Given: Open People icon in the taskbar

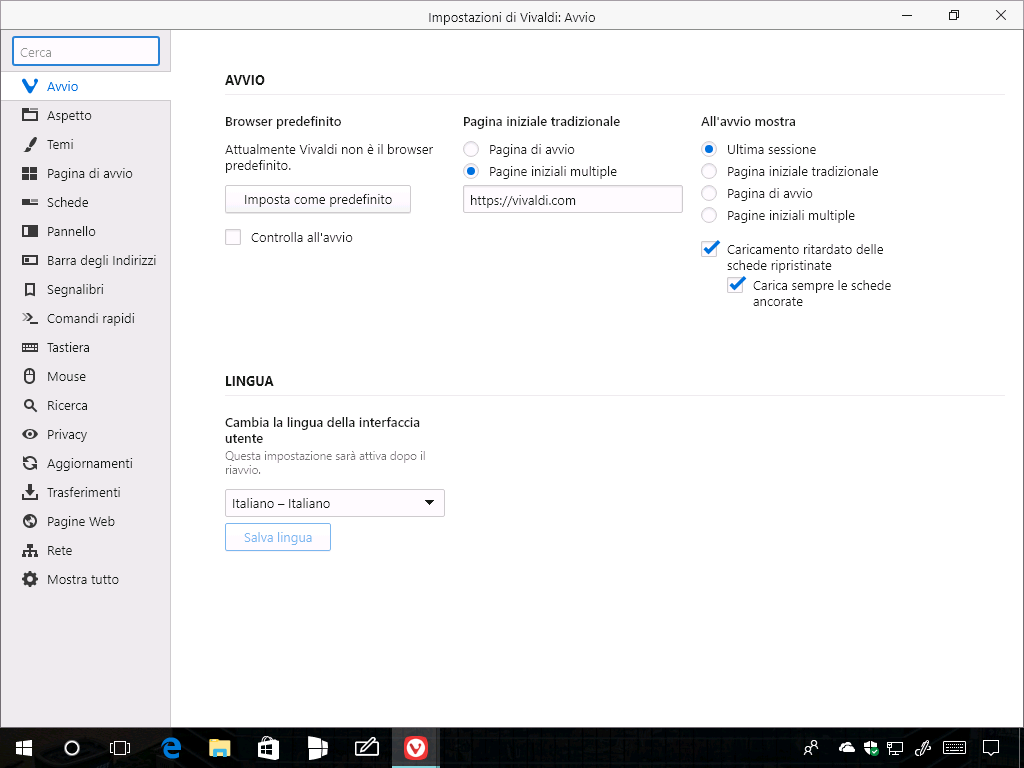Looking at the screenshot, I should click(x=811, y=747).
